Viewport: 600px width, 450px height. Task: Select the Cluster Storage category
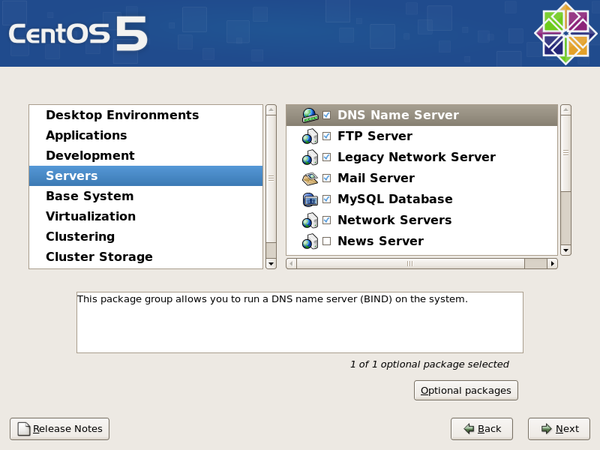pos(146,257)
